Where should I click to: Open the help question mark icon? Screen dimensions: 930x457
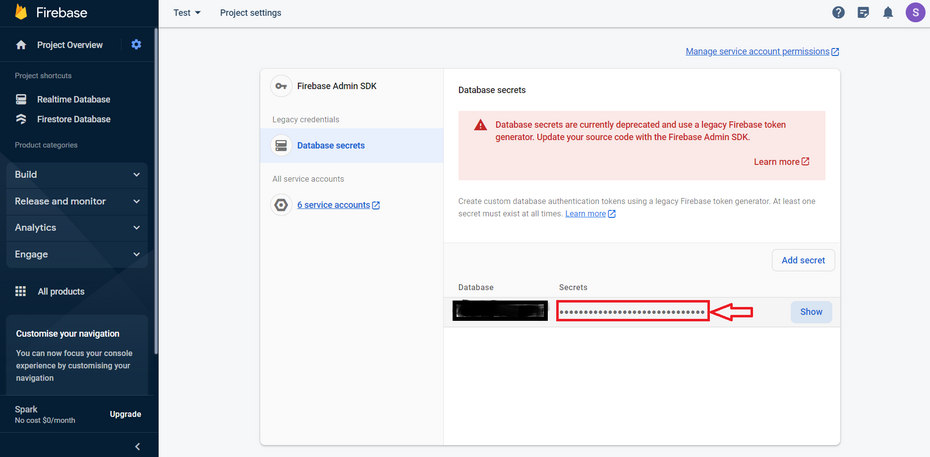click(x=838, y=13)
